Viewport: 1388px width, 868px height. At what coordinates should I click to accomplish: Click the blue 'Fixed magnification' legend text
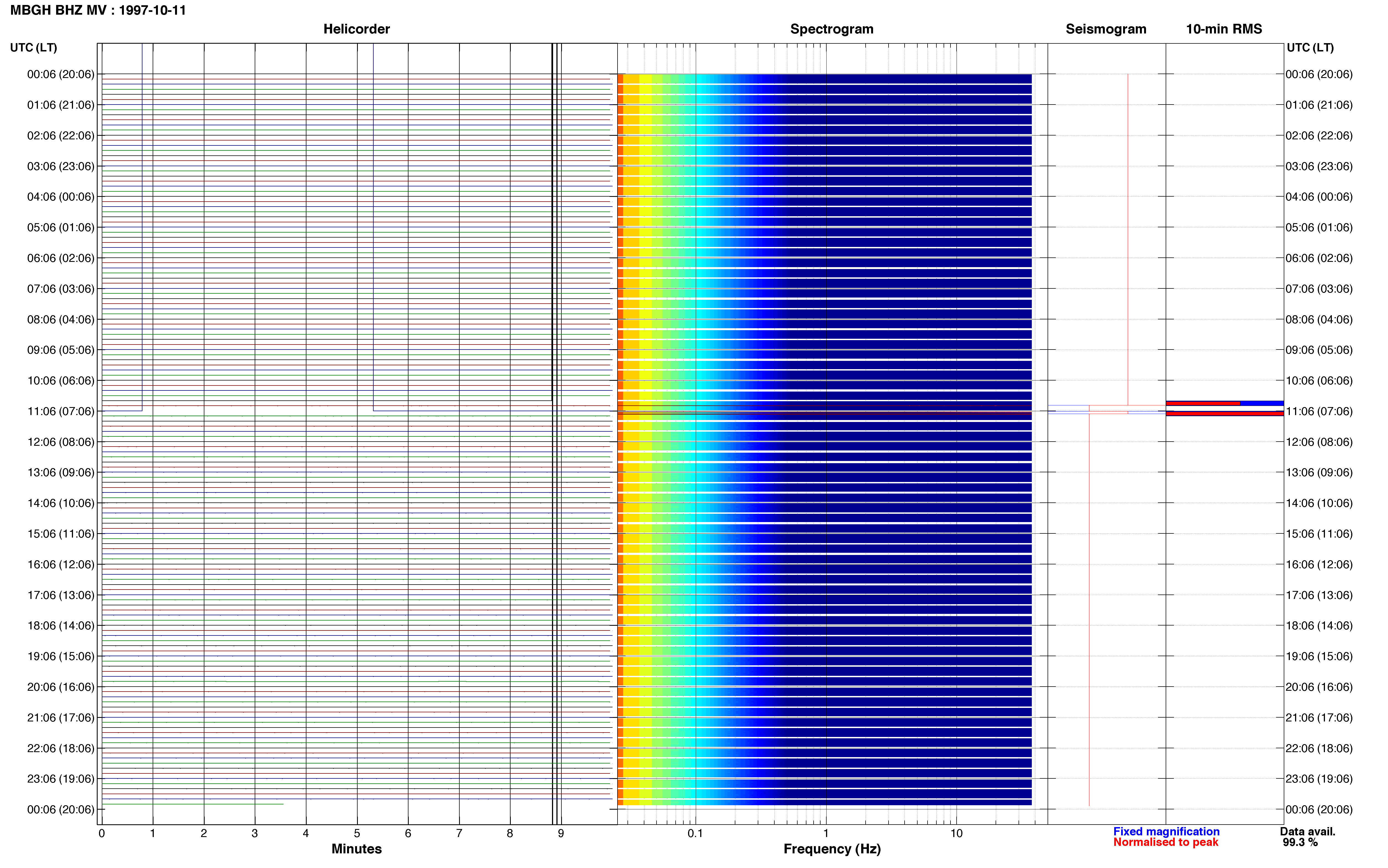pos(1166,831)
